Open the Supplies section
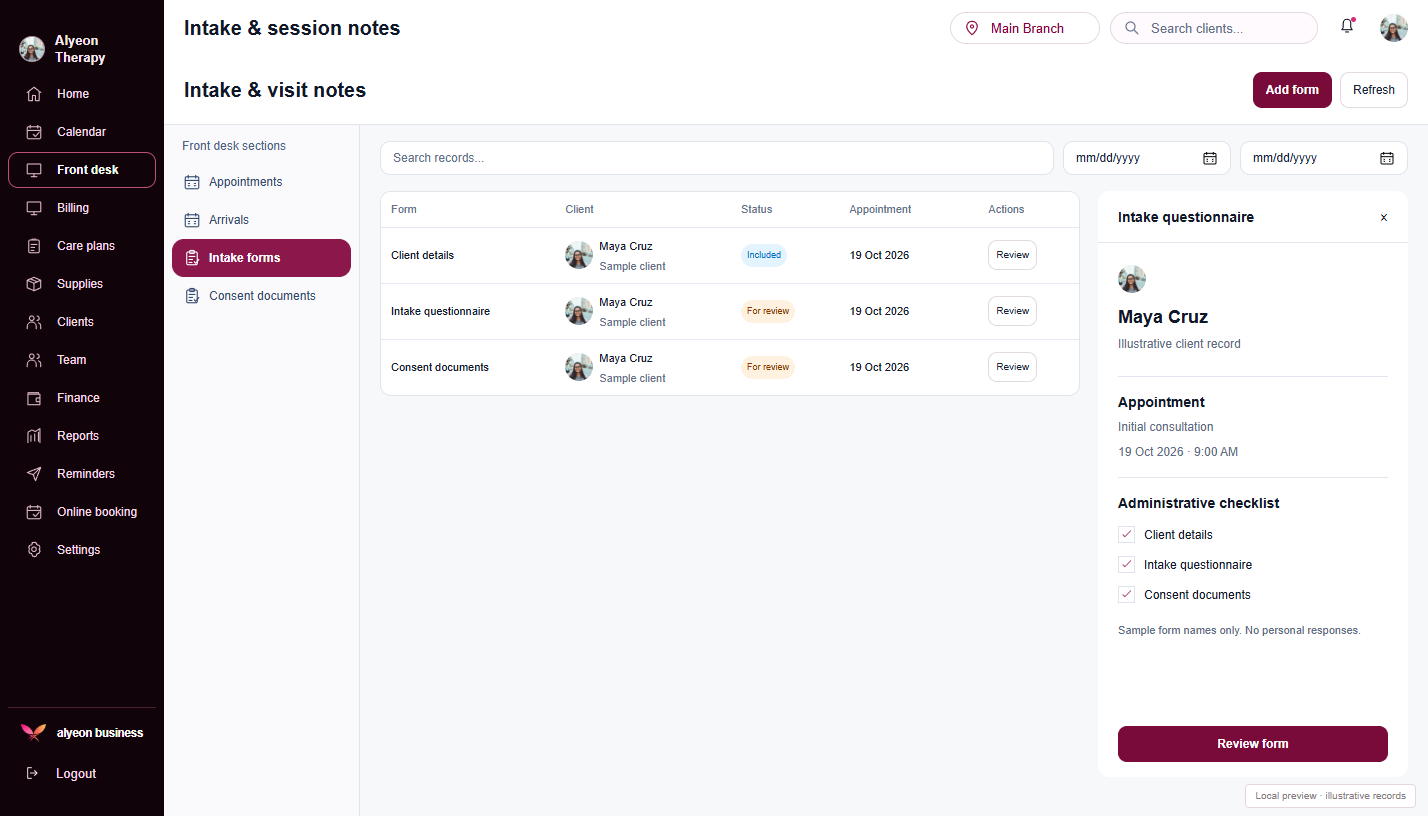The image size is (1428, 816). point(82,284)
